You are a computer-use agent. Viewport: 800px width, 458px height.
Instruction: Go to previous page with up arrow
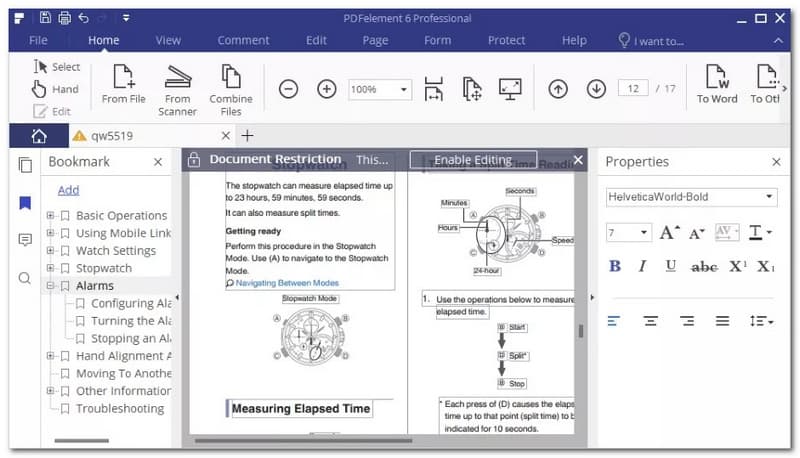click(558, 89)
